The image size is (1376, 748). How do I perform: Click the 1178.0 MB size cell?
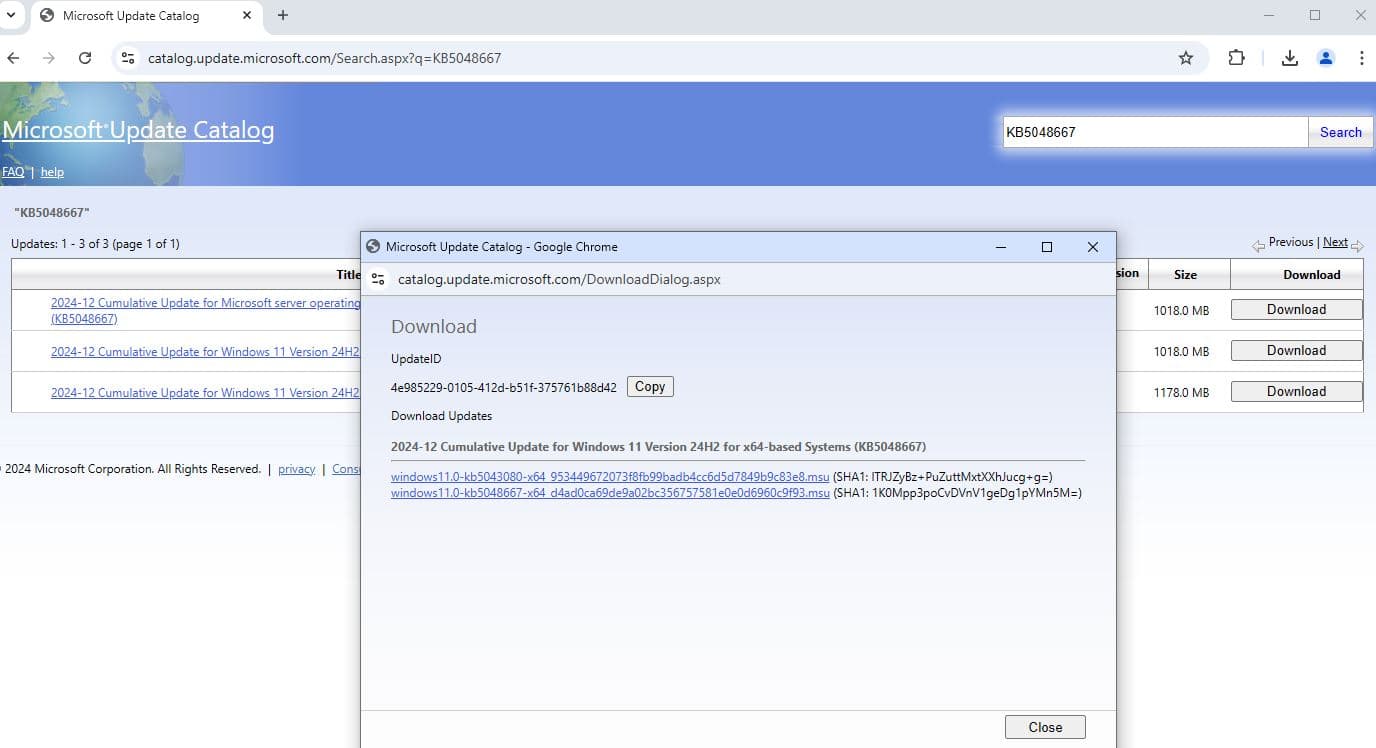[x=1181, y=393]
